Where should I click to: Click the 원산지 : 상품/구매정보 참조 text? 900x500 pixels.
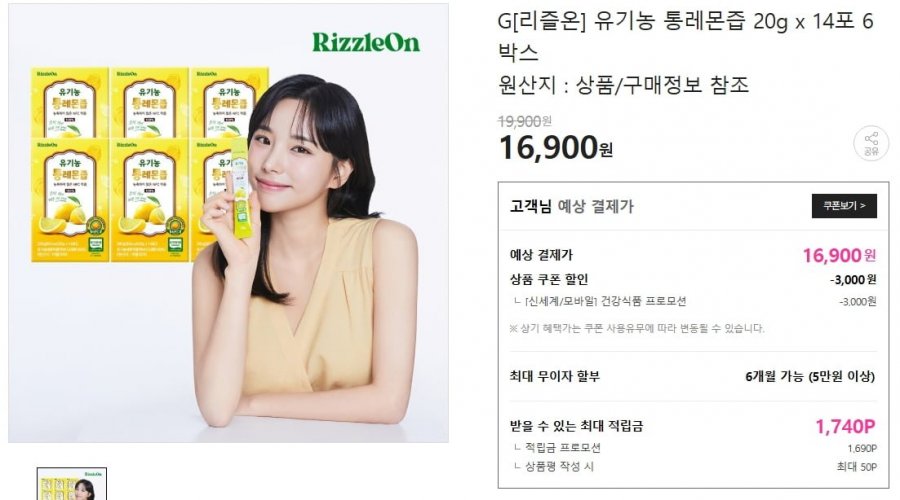tap(623, 85)
